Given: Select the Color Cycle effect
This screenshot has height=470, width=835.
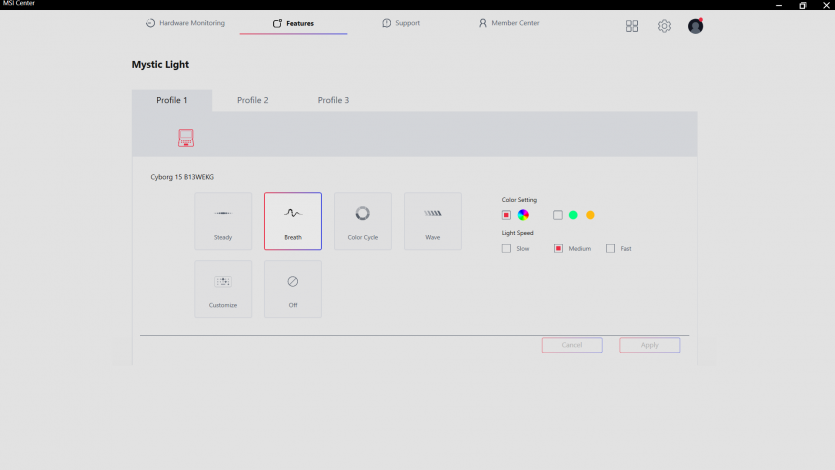Looking at the screenshot, I should (x=363, y=221).
